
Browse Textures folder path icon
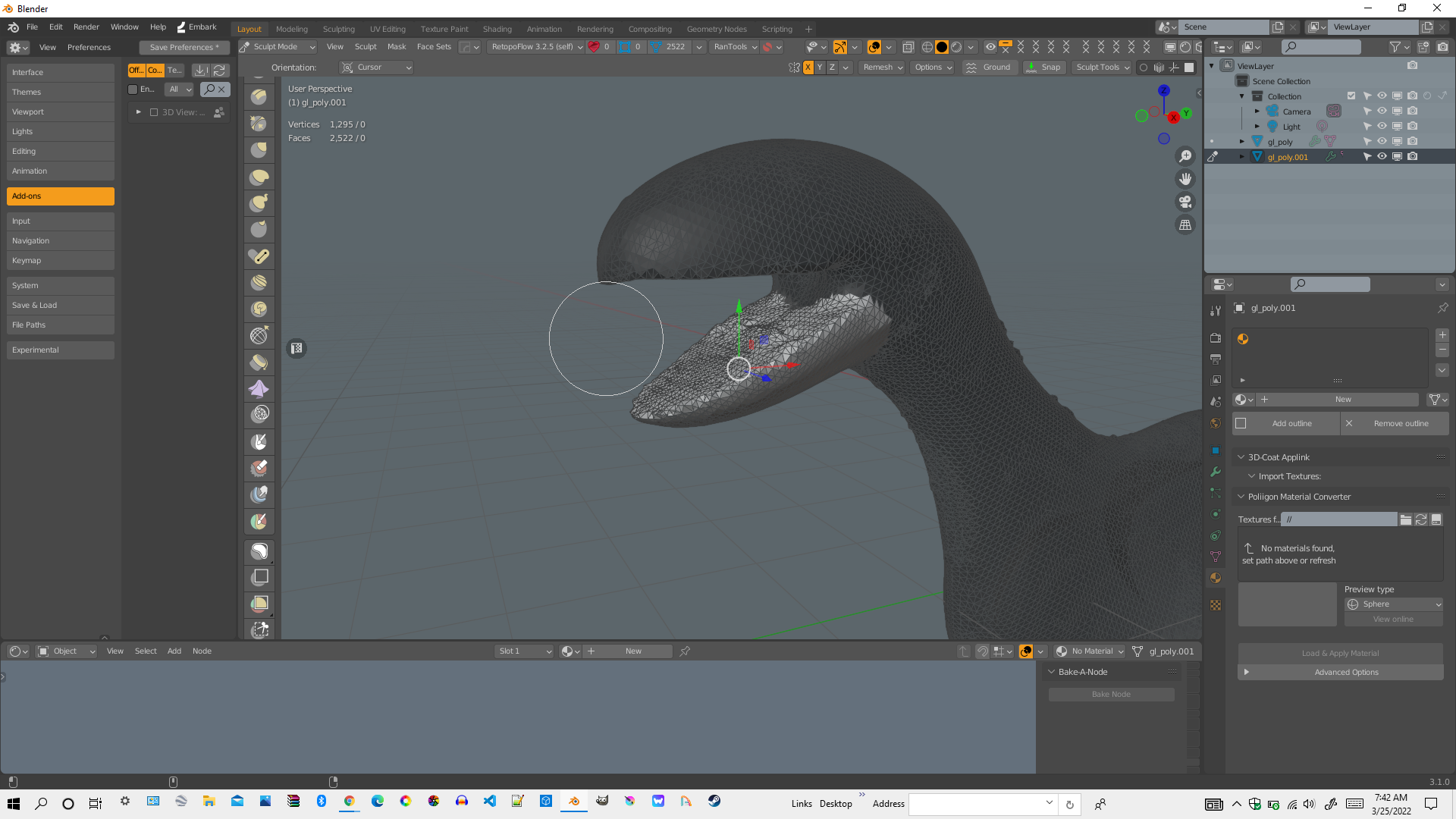tap(1406, 519)
